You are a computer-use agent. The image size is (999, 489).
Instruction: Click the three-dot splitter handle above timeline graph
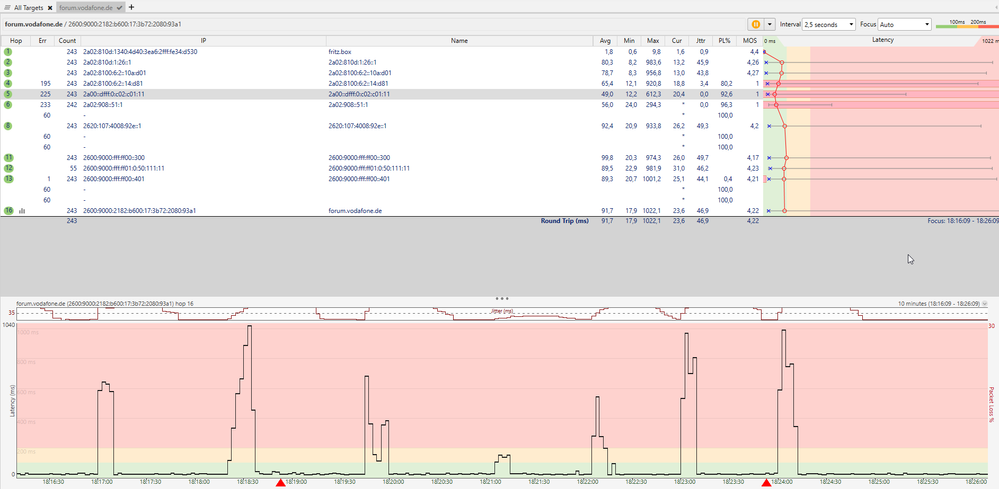502,297
